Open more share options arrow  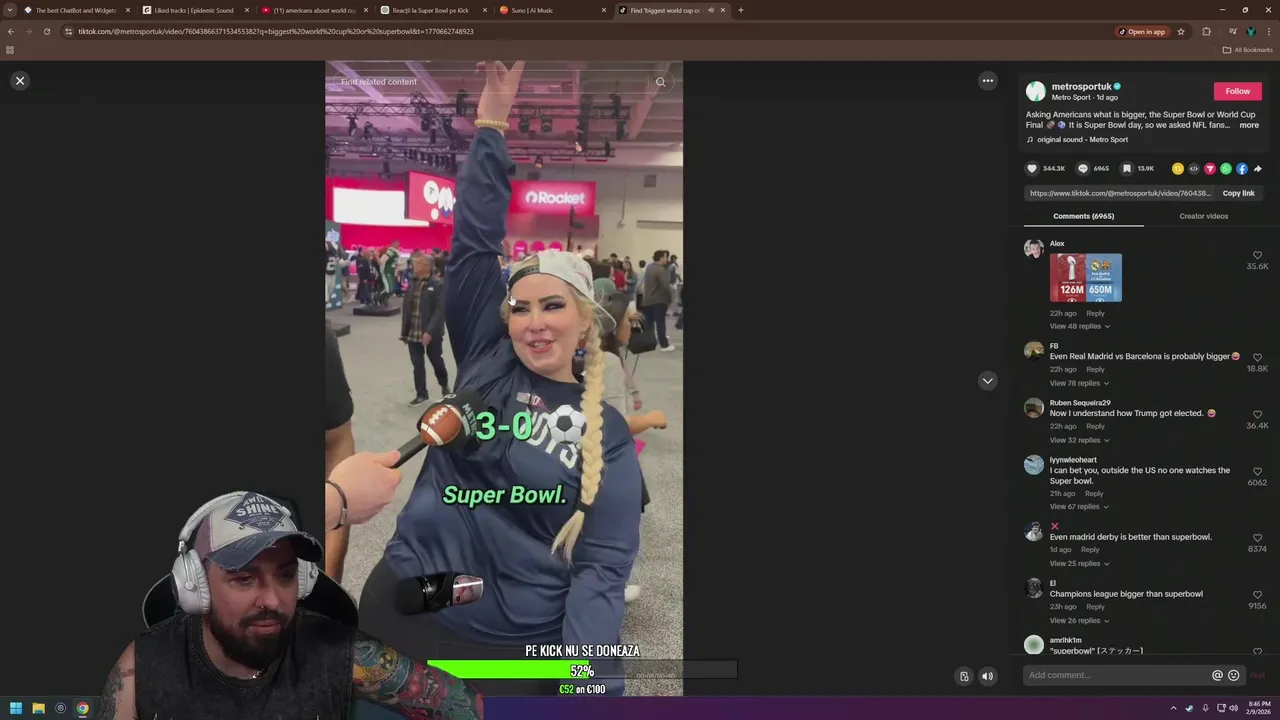point(1258,169)
